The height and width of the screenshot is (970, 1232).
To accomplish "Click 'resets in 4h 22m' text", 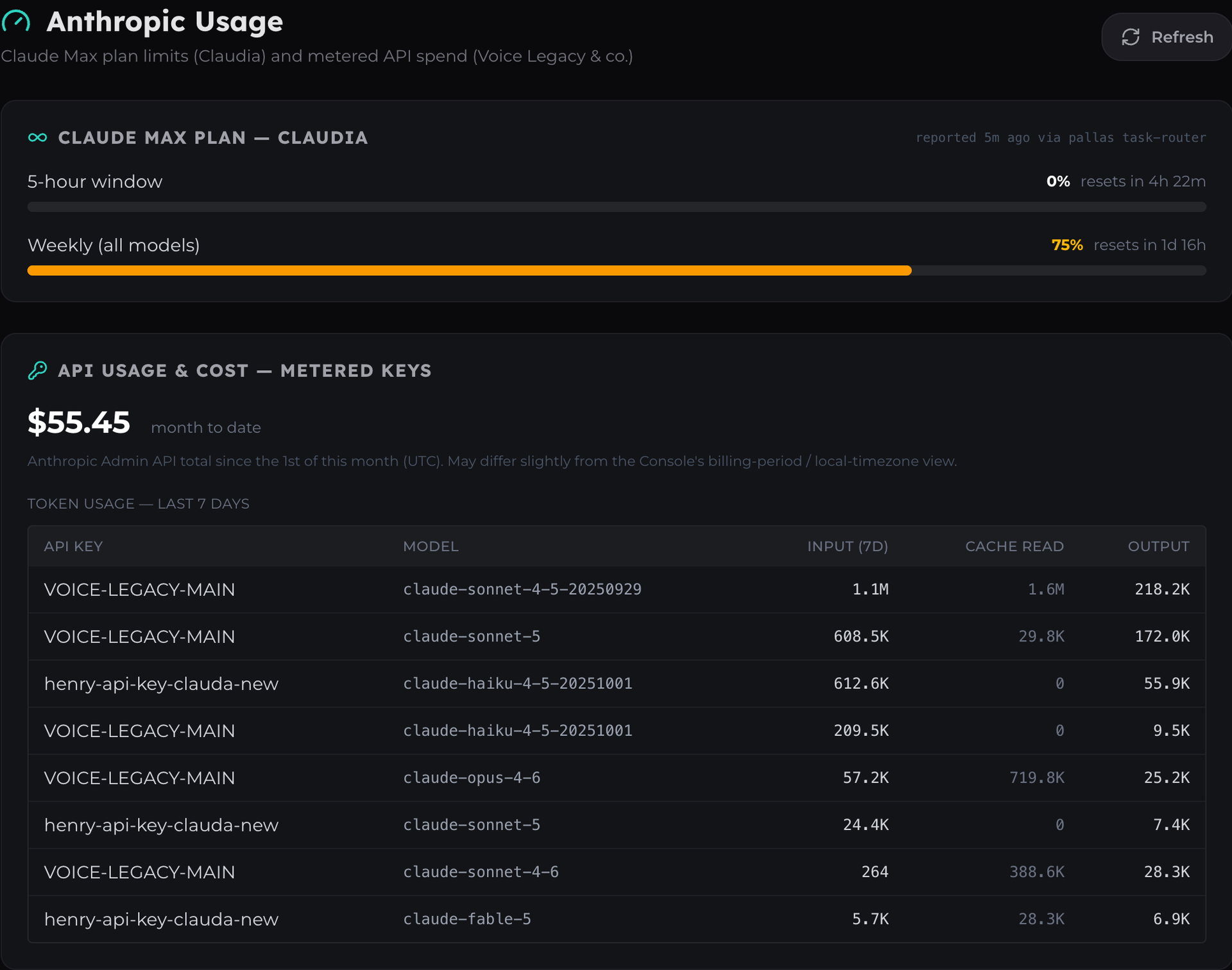I will 1143,182.
